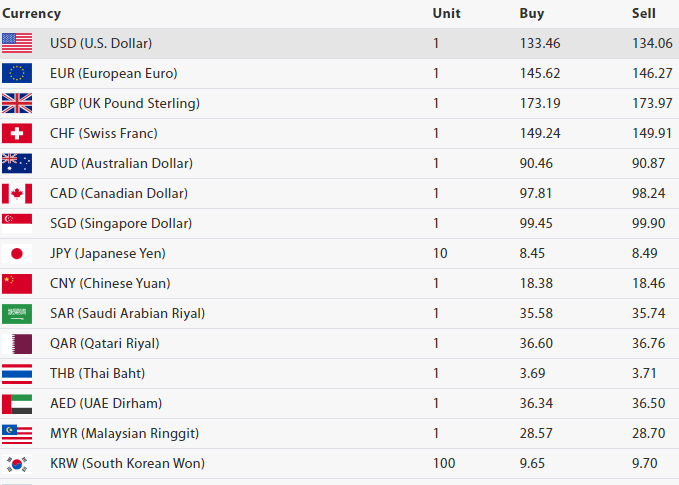679x485 pixels.
Task: Click the Singapore flag icon
Action: pyautogui.click(x=17, y=223)
